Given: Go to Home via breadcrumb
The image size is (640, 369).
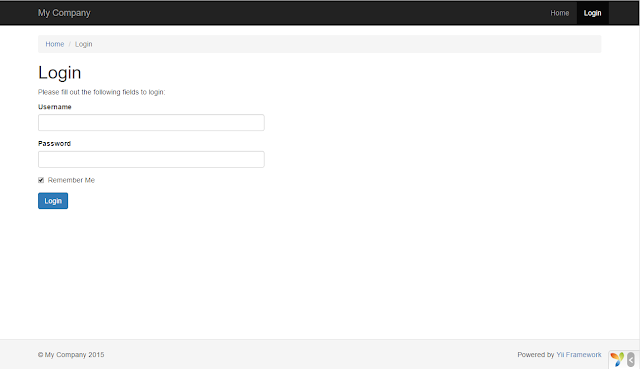Looking at the screenshot, I should point(55,44).
